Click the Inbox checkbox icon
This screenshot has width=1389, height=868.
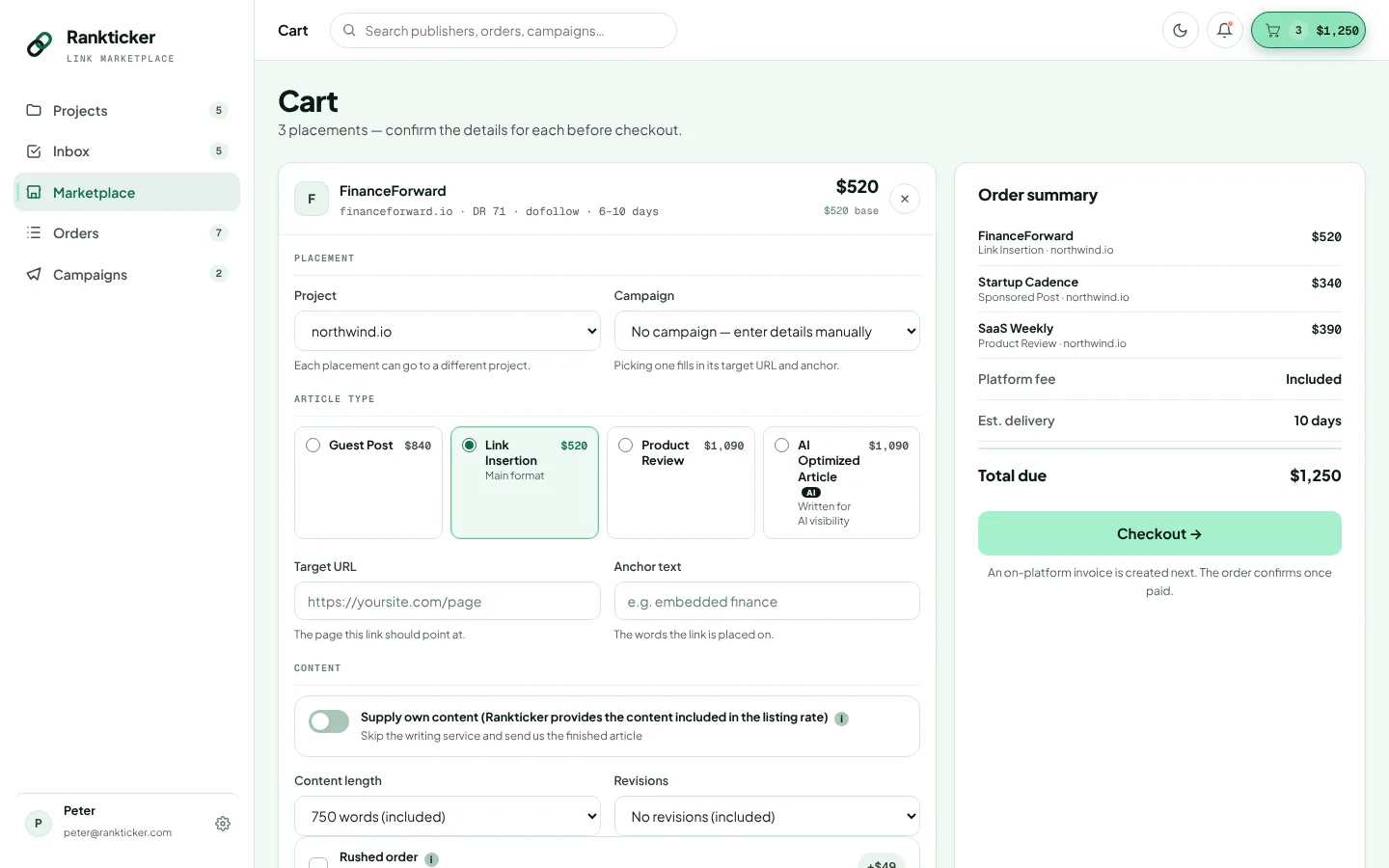(x=34, y=151)
